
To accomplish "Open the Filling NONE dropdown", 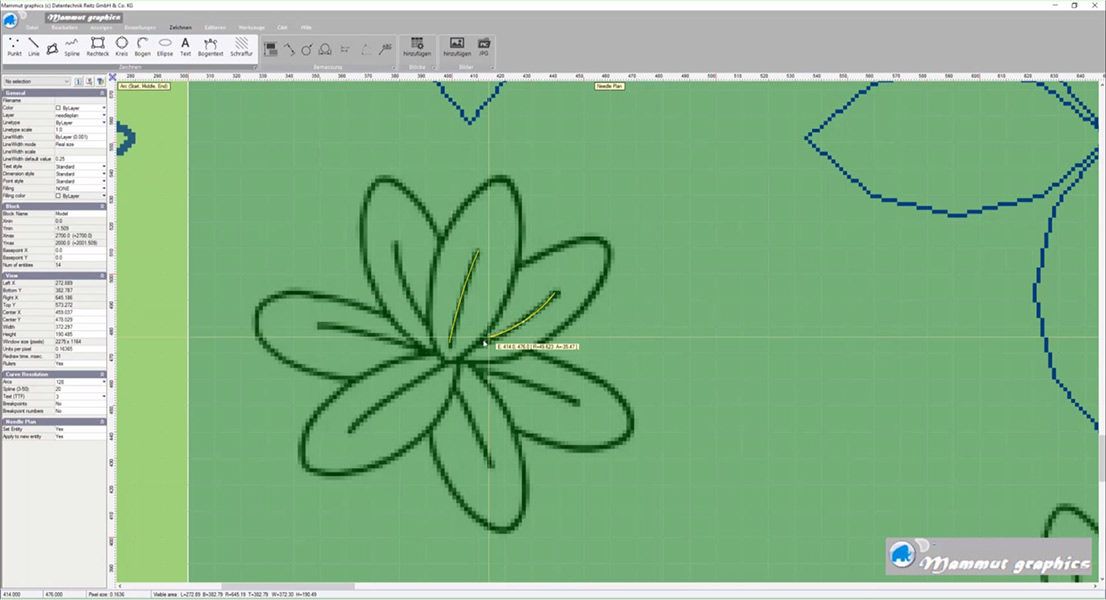I will click(104, 188).
